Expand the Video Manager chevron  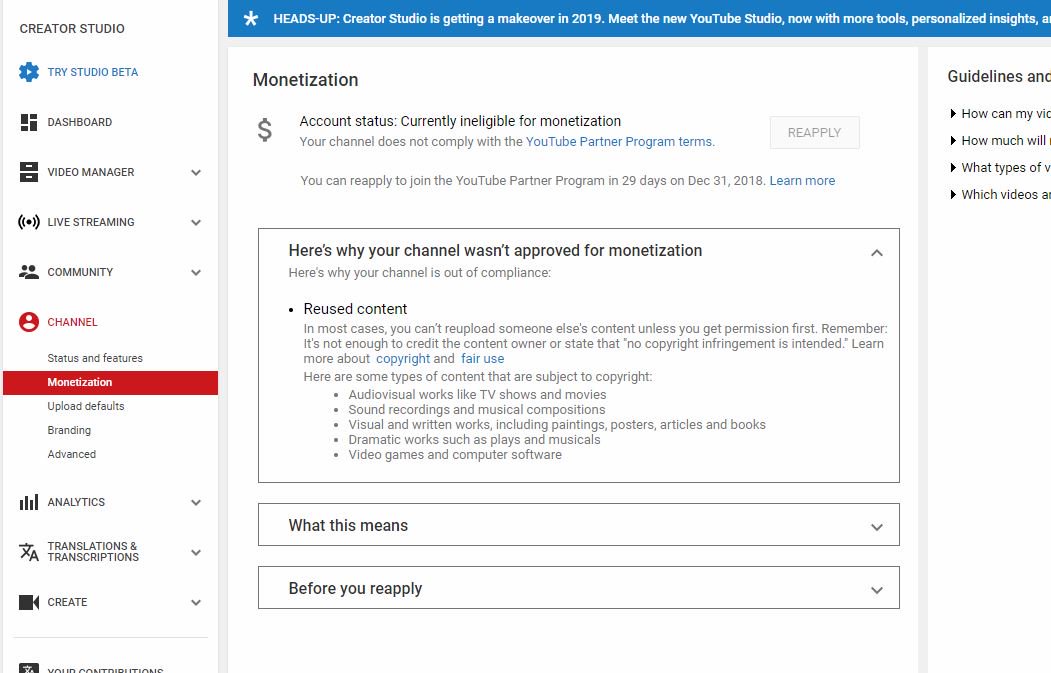(x=196, y=172)
